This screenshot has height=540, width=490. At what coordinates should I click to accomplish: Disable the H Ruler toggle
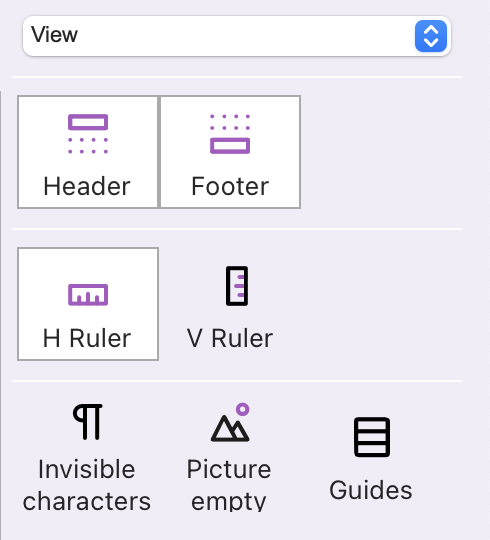(x=88, y=304)
